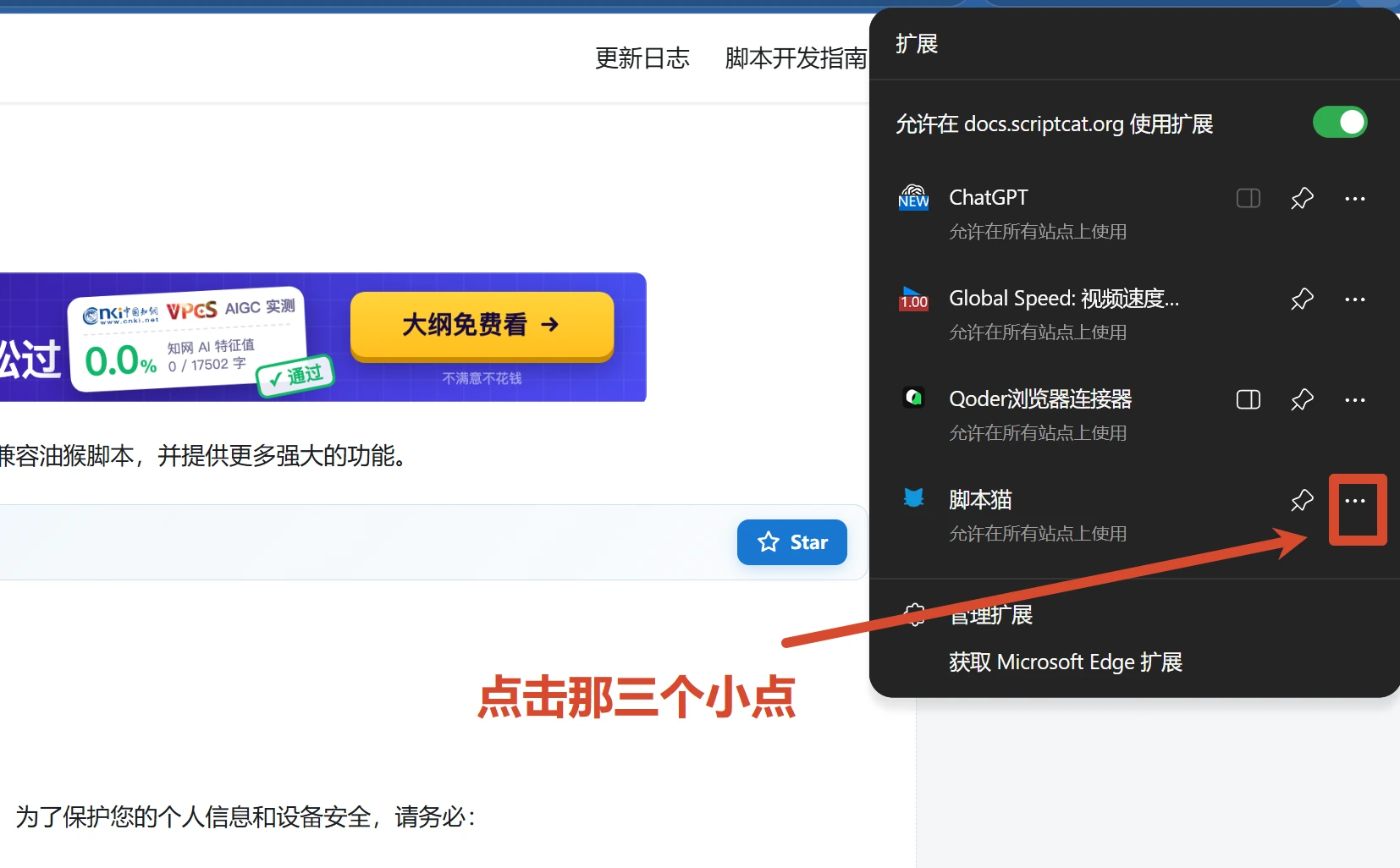The image size is (1400, 868).
Task: Click the blue Star button
Action: pyautogui.click(x=792, y=542)
